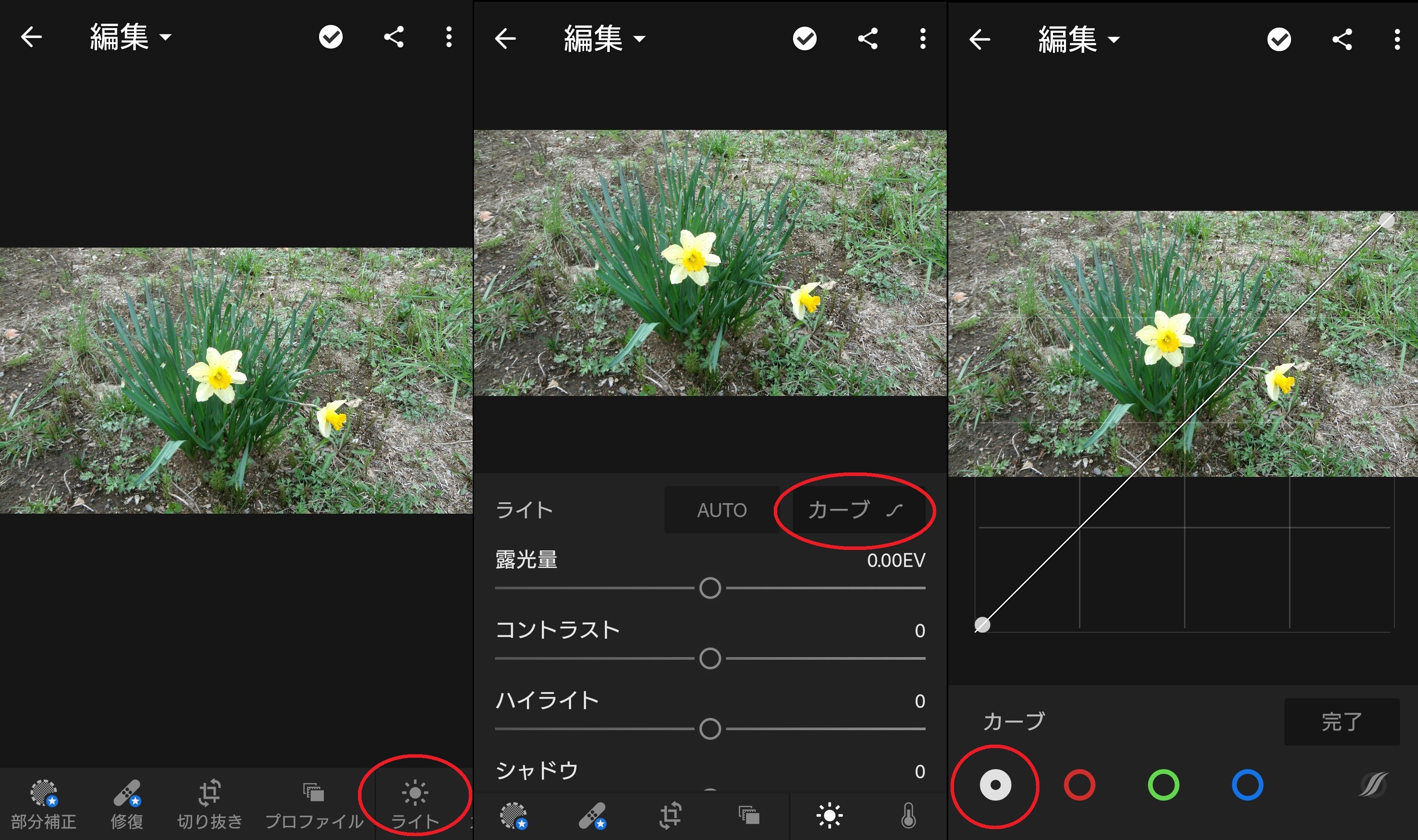The image size is (1418, 840).
Task: Tap the thermometer color icon
Action: pos(908,815)
